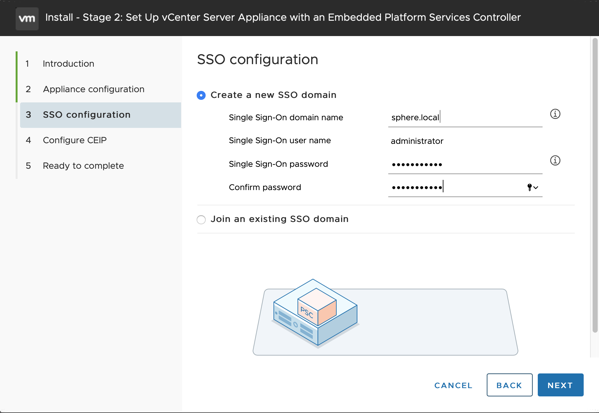The image size is (599, 413).
Task: Click the vertical scrollbar on the right
Action: (x=595, y=185)
